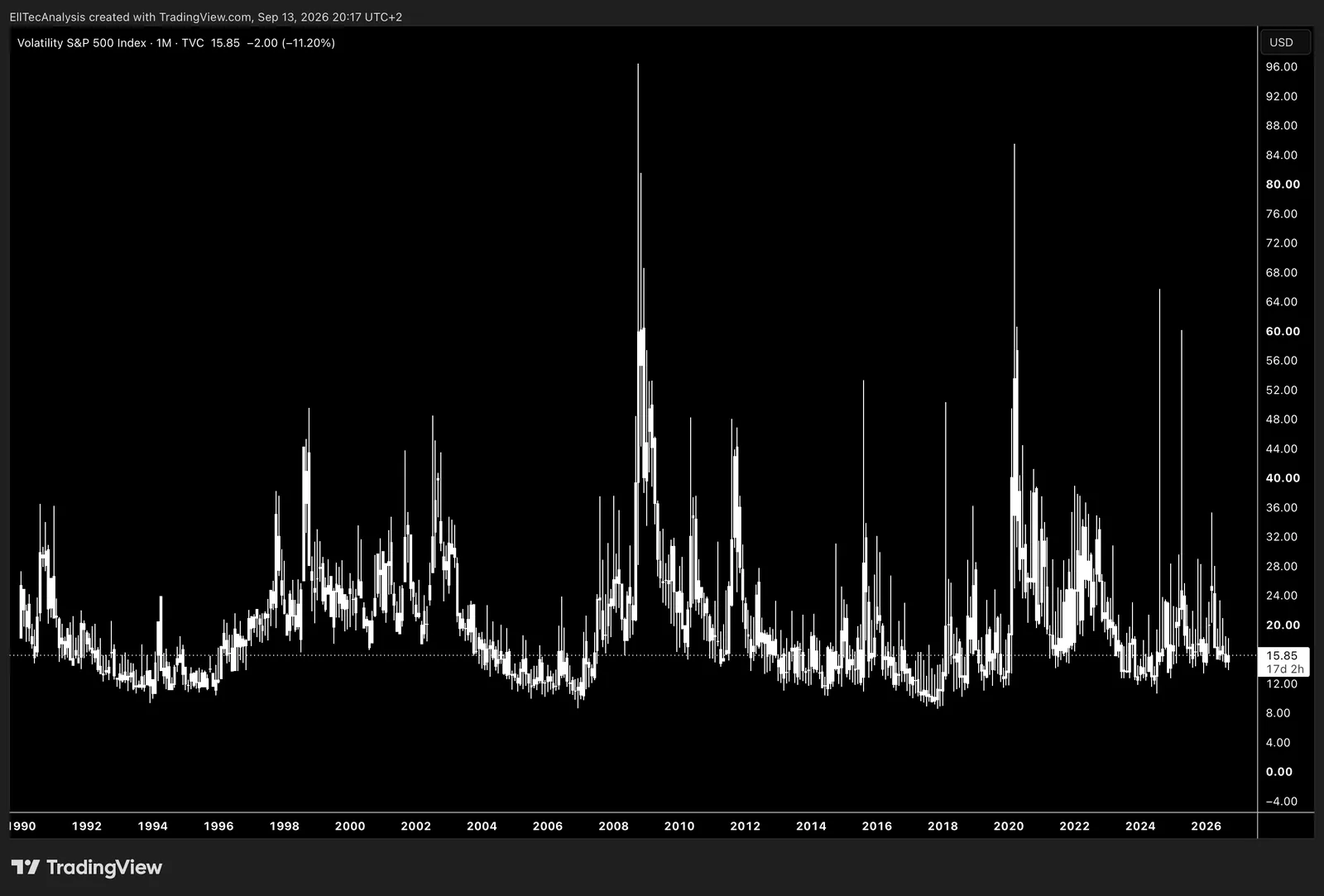The width and height of the screenshot is (1324, 896).
Task: Click the 2006 time axis label
Action: tap(548, 826)
